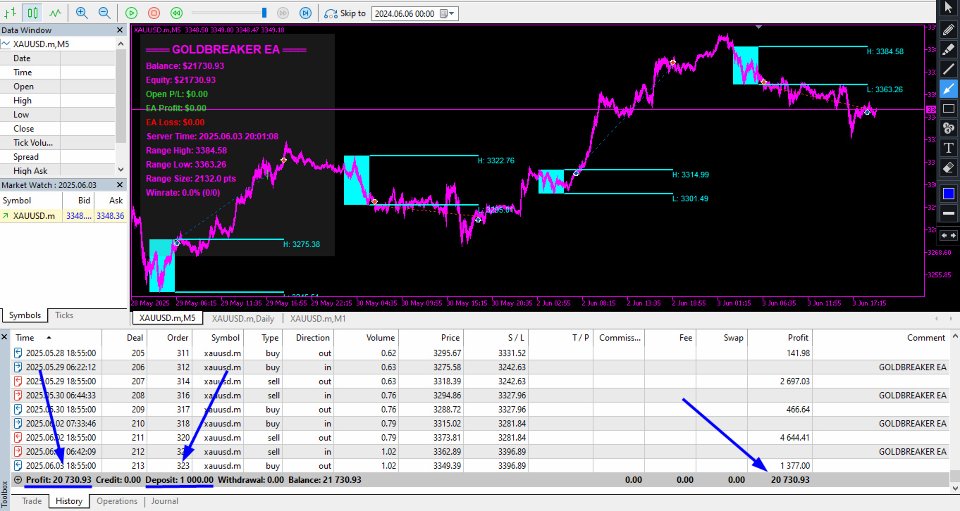This screenshot has width=960, height=511.
Task: Switch chart to line chart mode
Action: click(55, 12)
